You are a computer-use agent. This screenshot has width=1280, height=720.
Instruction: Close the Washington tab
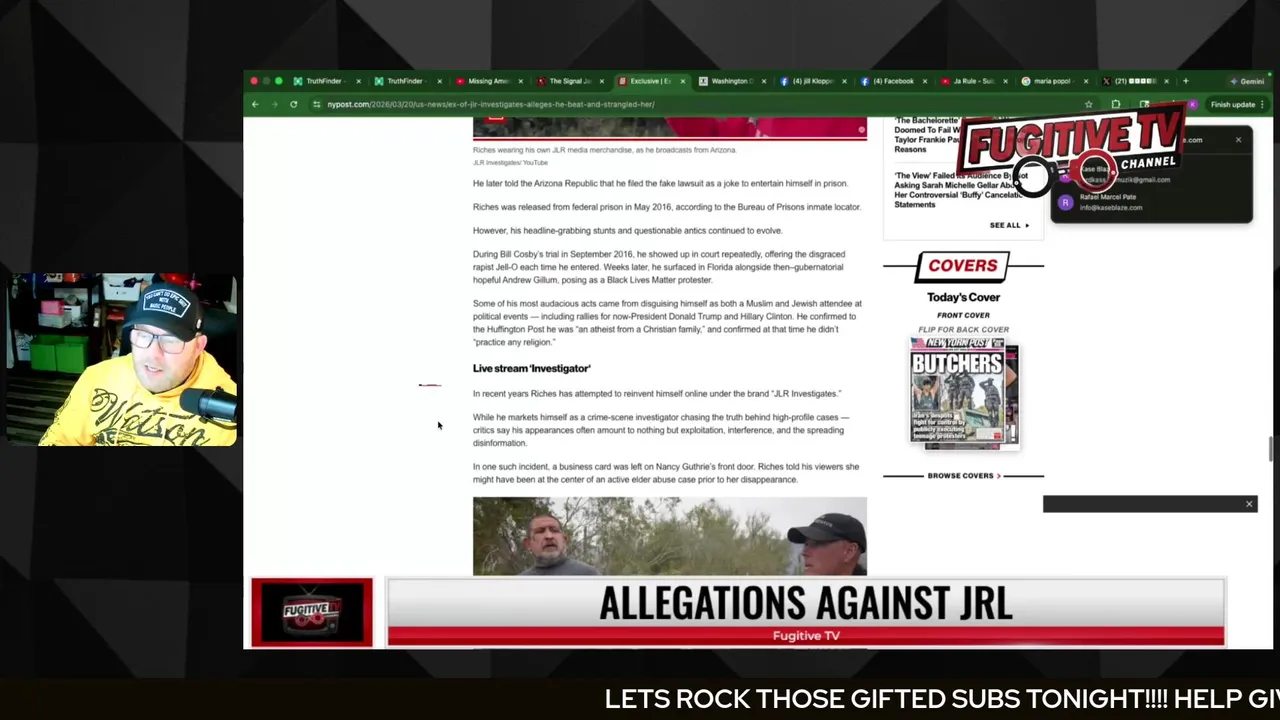pyautogui.click(x=763, y=81)
